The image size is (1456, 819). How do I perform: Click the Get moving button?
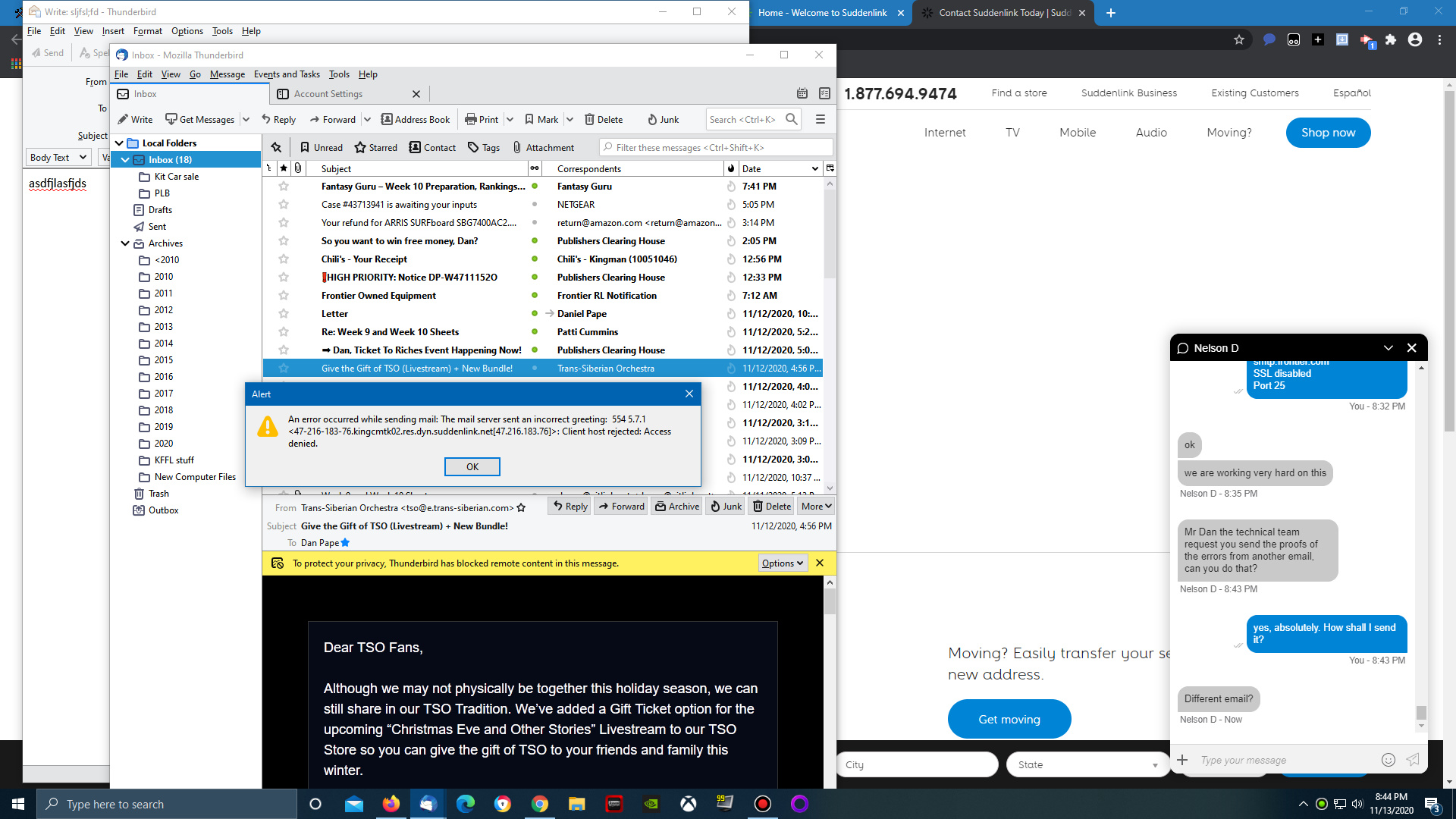point(1009,719)
